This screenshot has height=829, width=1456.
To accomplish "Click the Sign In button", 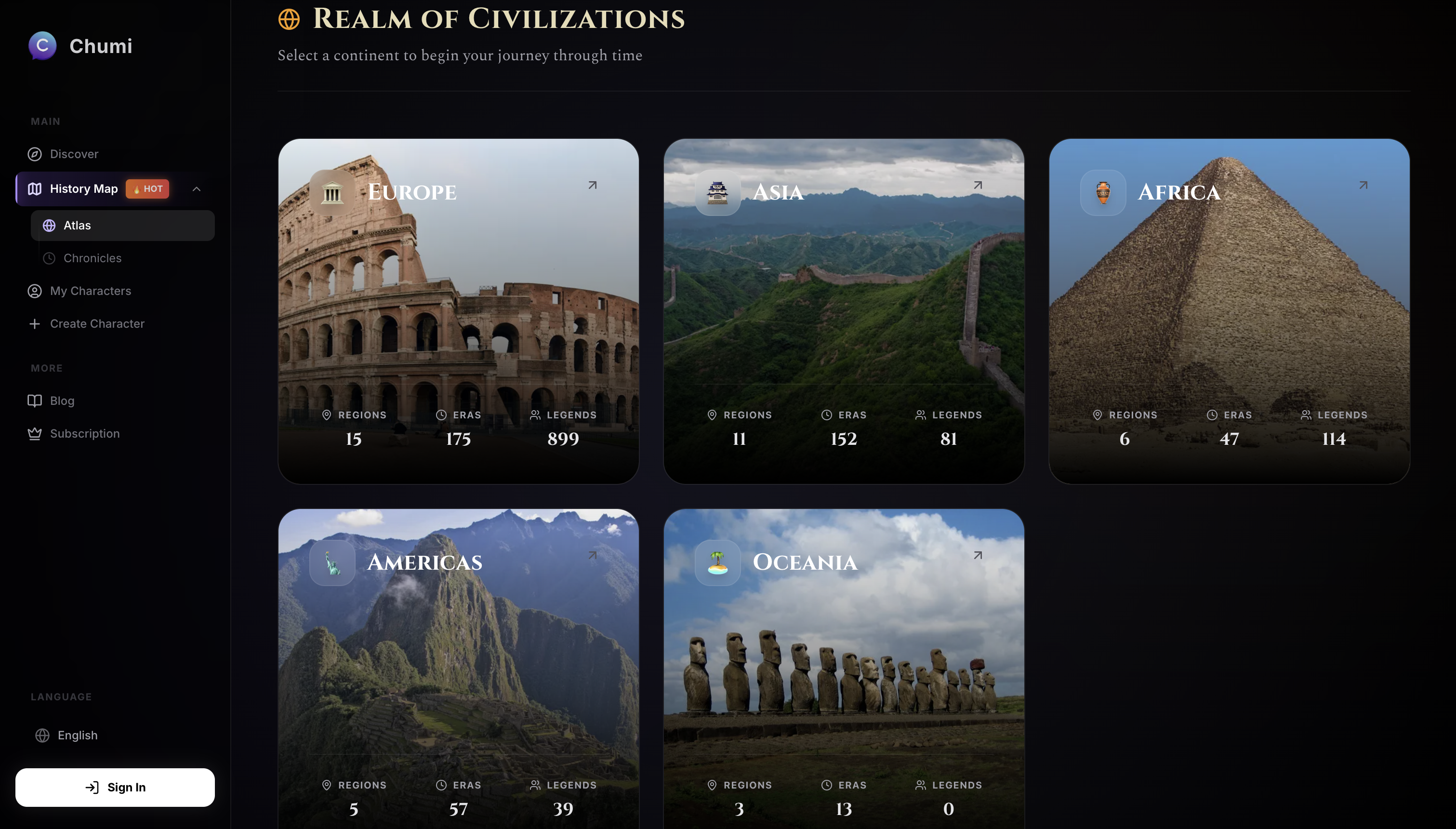I will pyautogui.click(x=115, y=787).
